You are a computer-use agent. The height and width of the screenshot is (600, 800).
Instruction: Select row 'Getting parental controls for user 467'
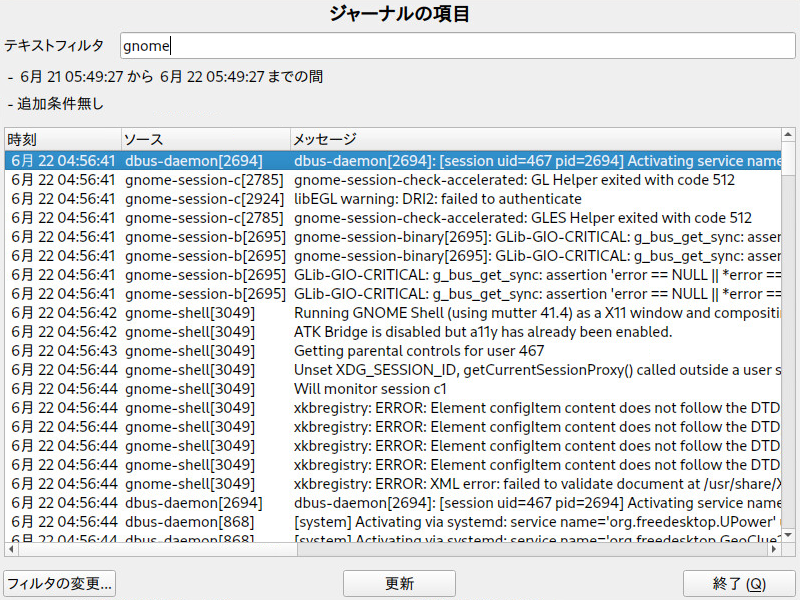393,351
